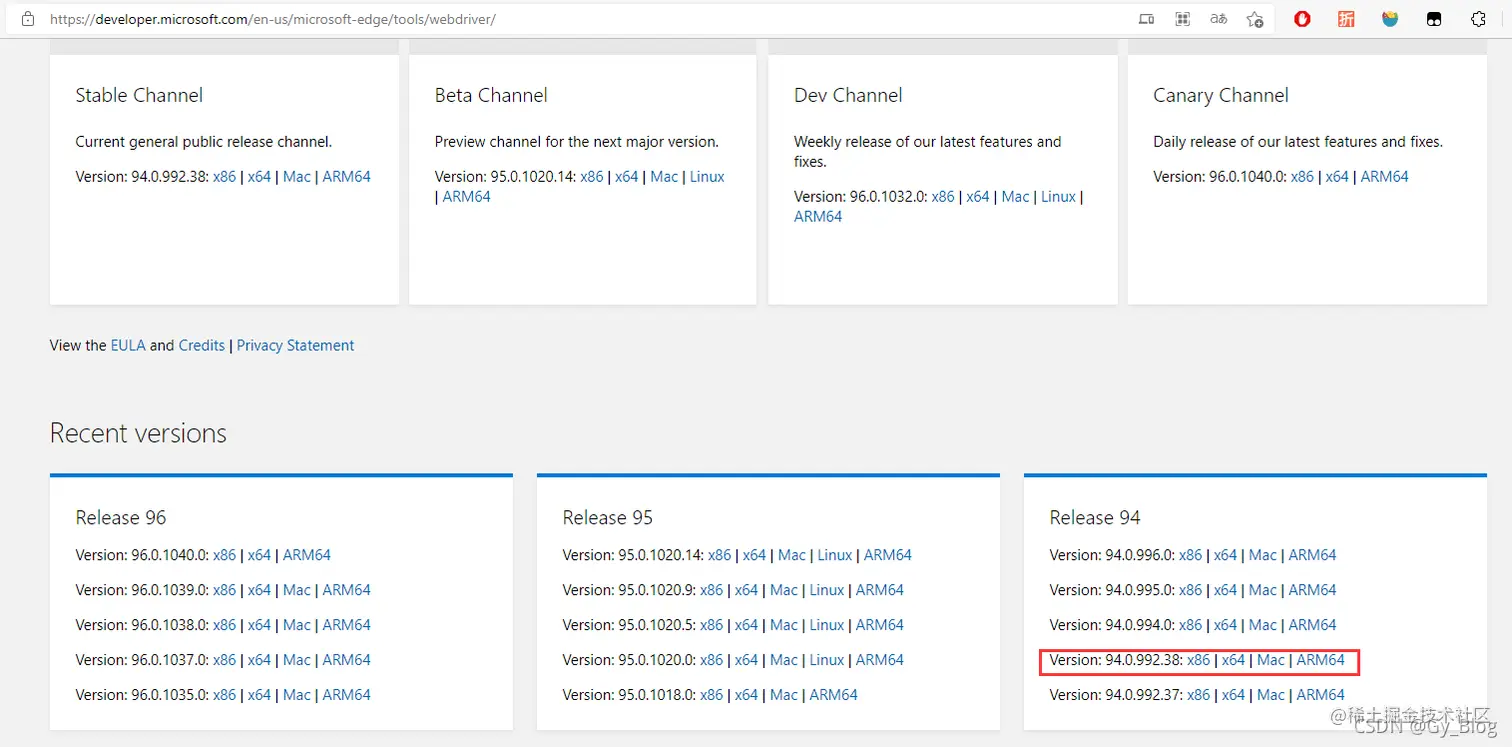Download version 94.0.992.37 x86
Viewport: 1512px width, 747px height.
1198,695
